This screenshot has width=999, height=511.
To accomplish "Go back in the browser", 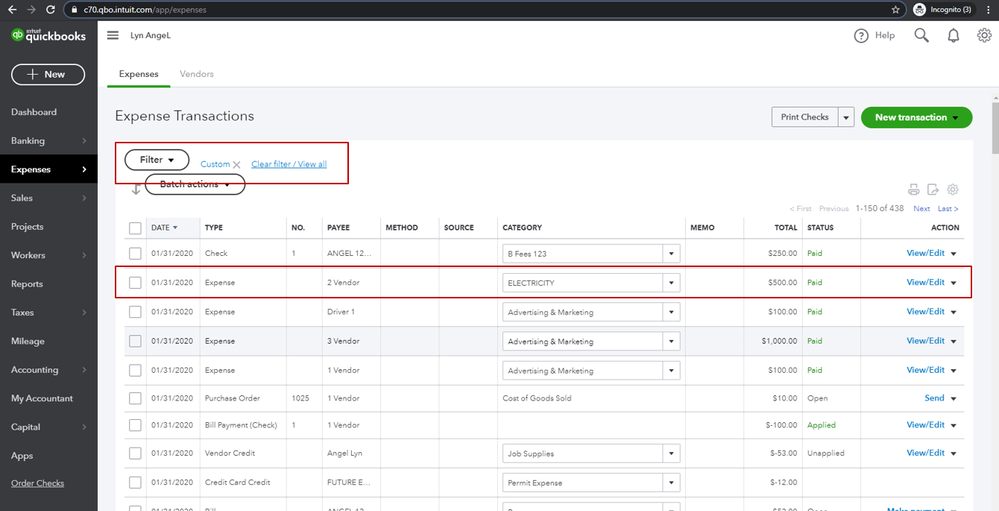I will 11,10.
